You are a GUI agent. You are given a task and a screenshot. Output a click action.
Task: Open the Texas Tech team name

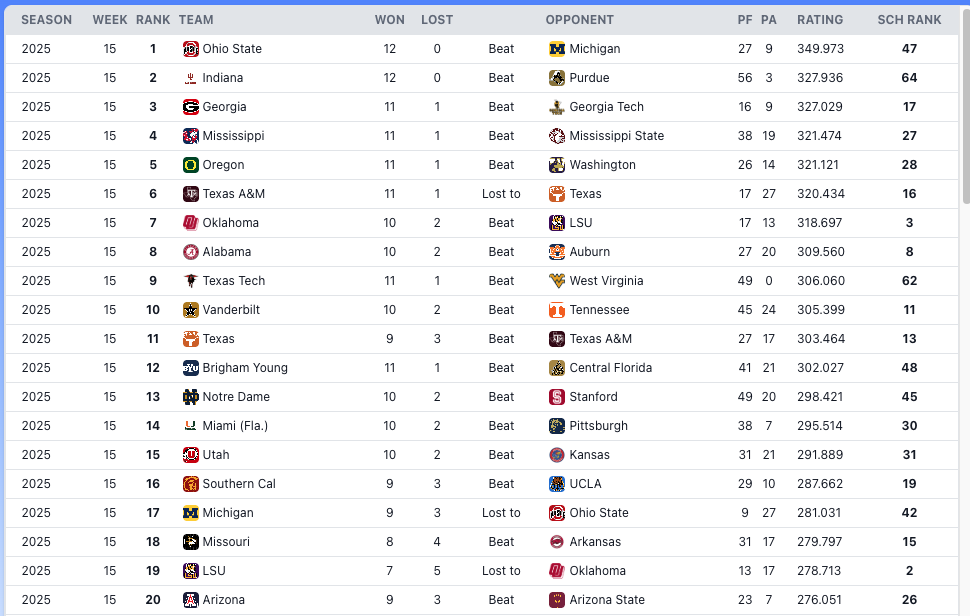[234, 281]
